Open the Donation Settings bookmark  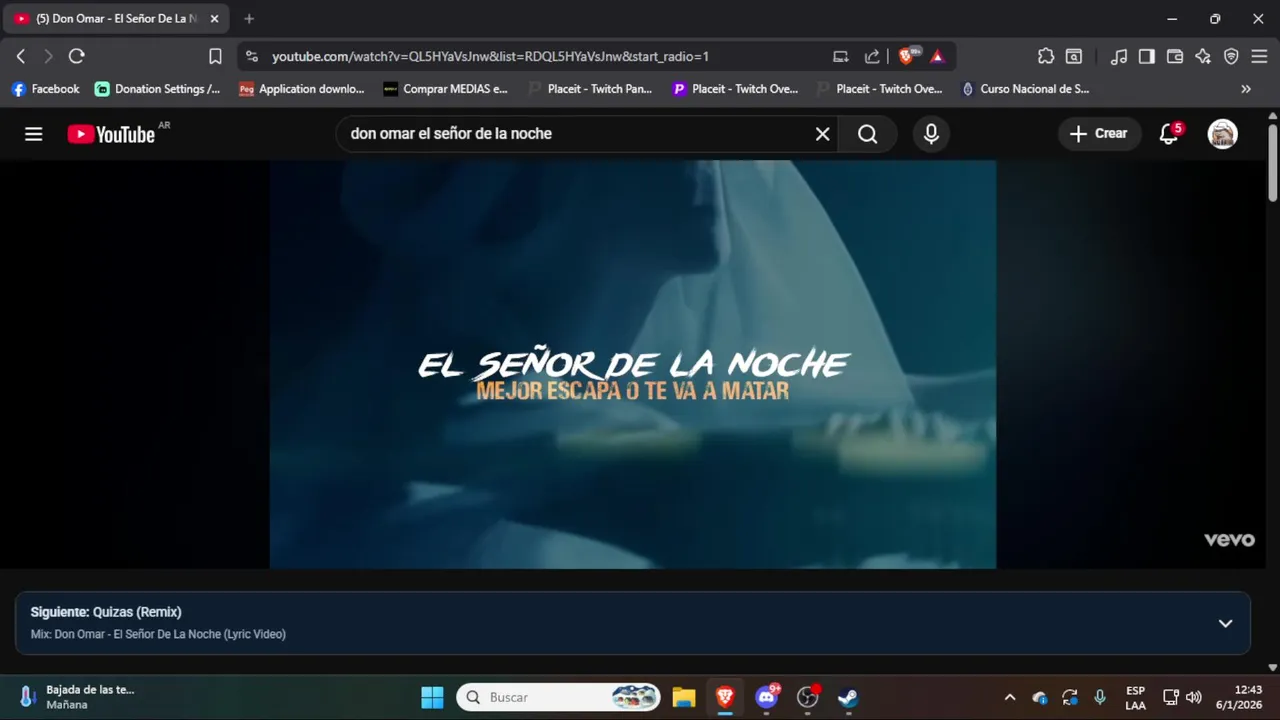pyautogui.click(x=158, y=89)
